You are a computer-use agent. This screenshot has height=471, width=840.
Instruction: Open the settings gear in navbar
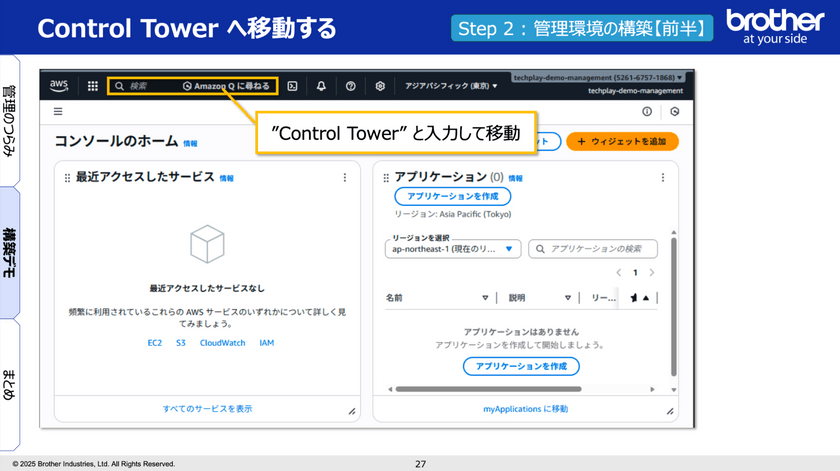pyautogui.click(x=380, y=86)
